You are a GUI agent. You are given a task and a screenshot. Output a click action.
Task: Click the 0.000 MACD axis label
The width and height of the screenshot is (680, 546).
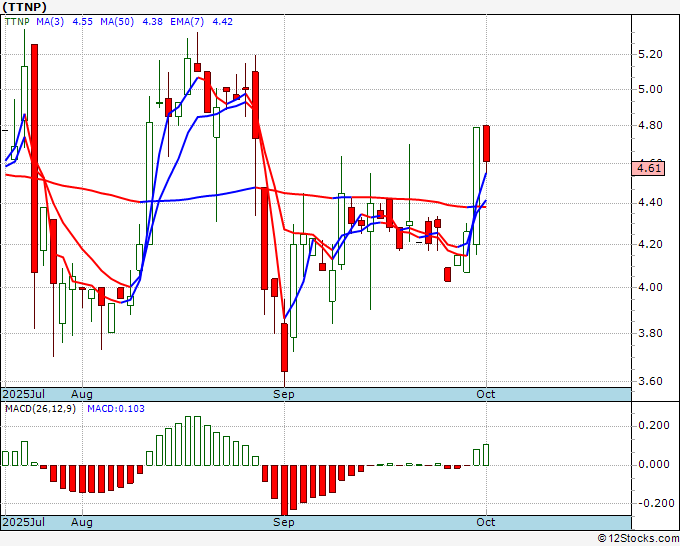coord(654,465)
